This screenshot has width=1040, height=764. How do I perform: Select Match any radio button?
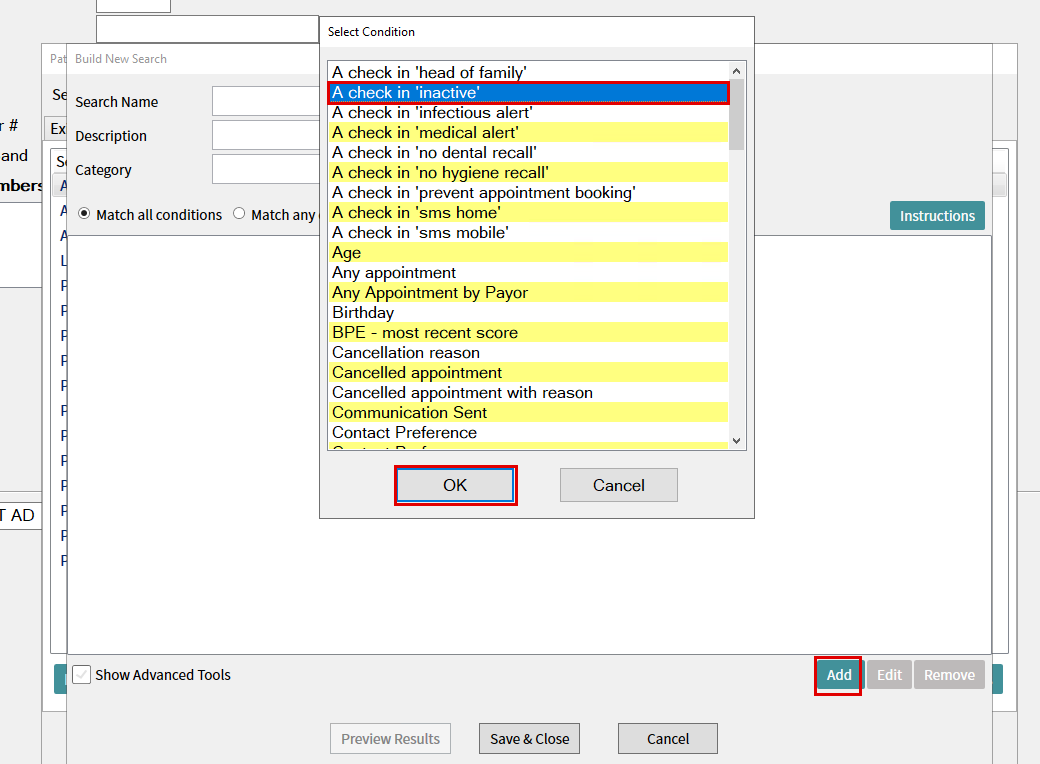coord(239,214)
